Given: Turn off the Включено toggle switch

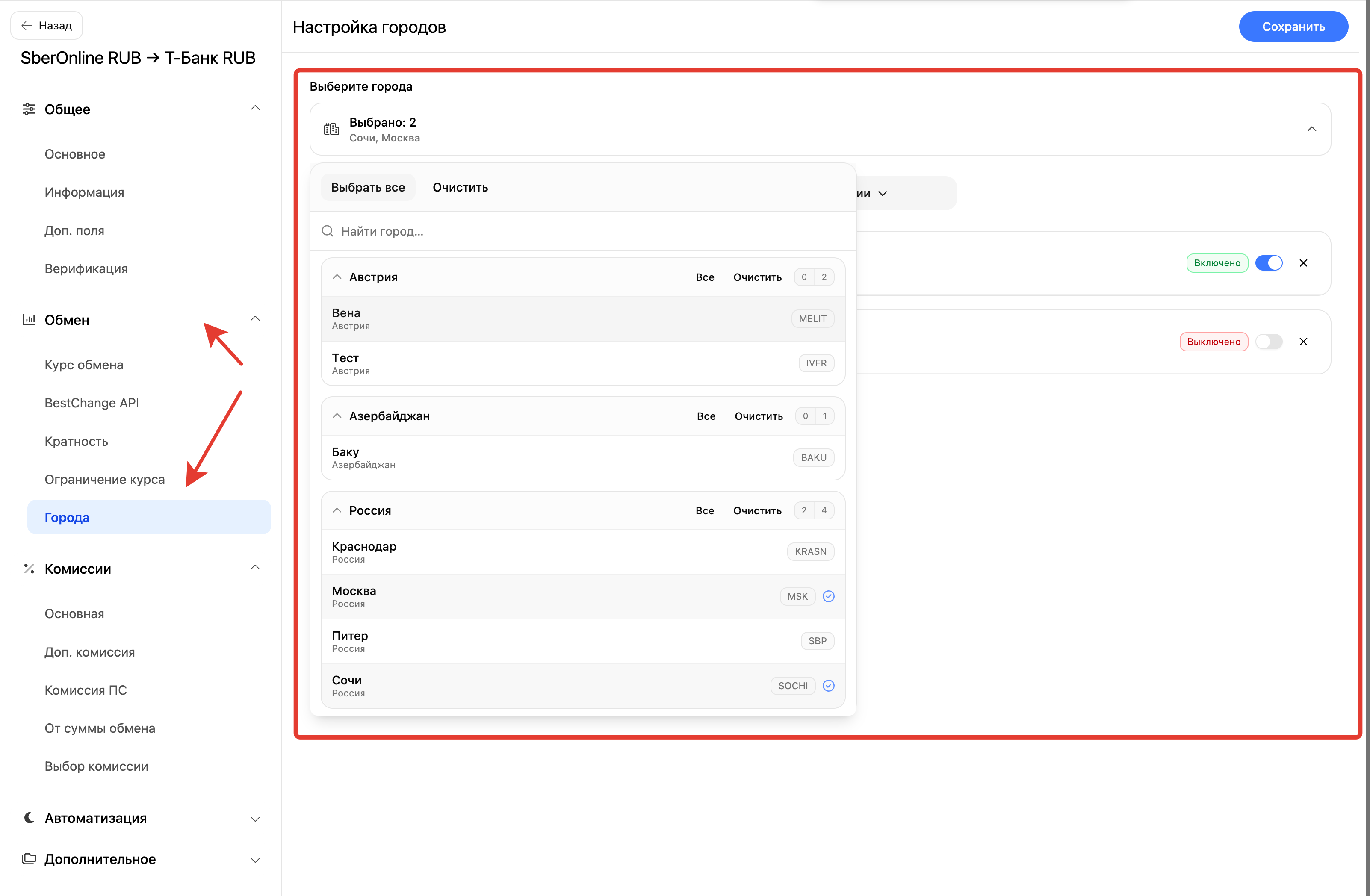Looking at the screenshot, I should click(1269, 263).
